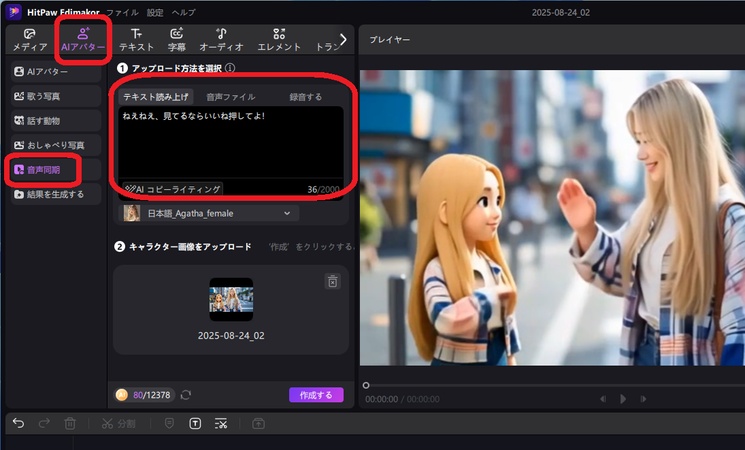
Task: Select 話す動物 sidebar item
Action: (56, 121)
